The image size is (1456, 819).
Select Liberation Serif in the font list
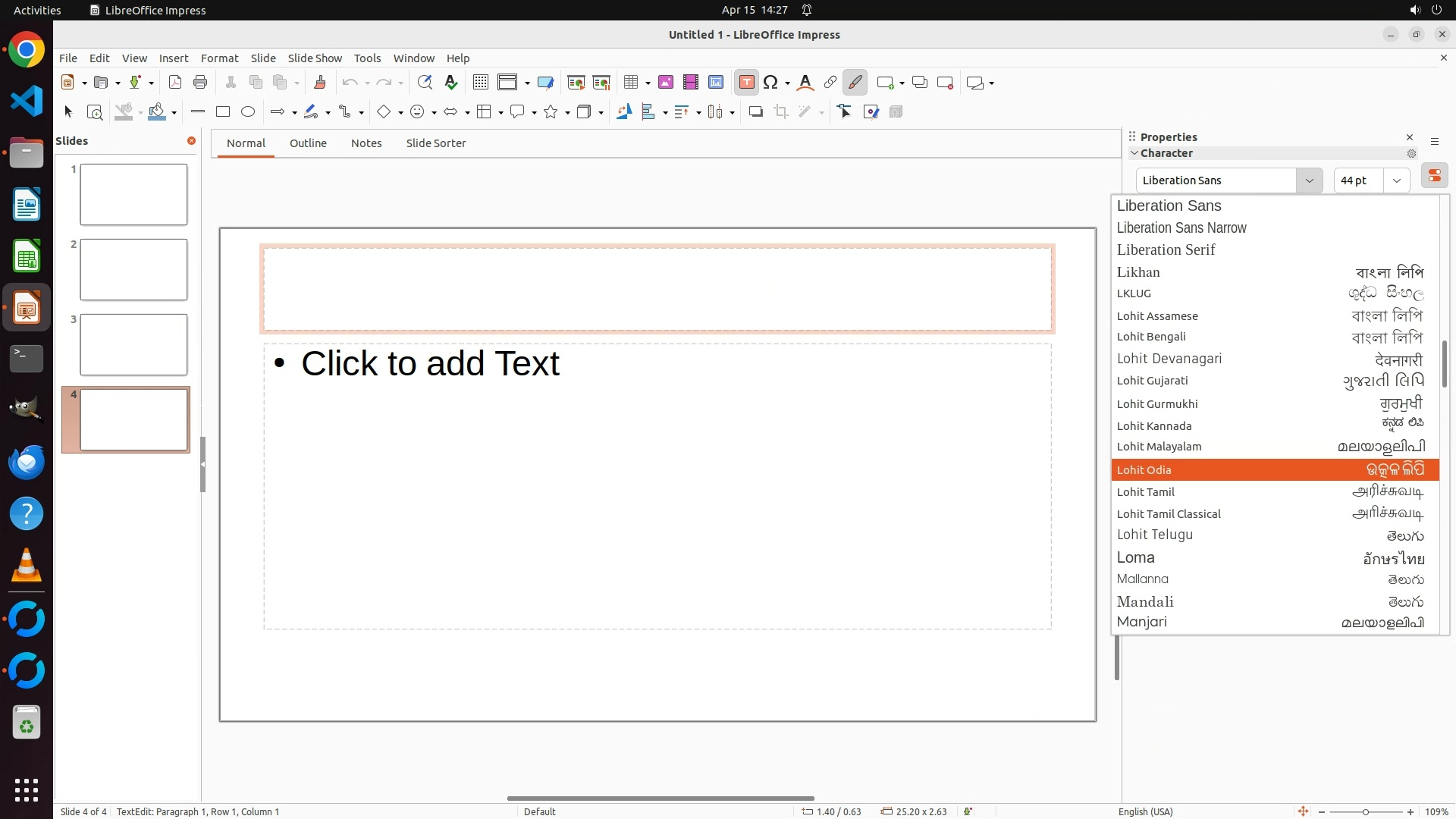pos(1166,250)
